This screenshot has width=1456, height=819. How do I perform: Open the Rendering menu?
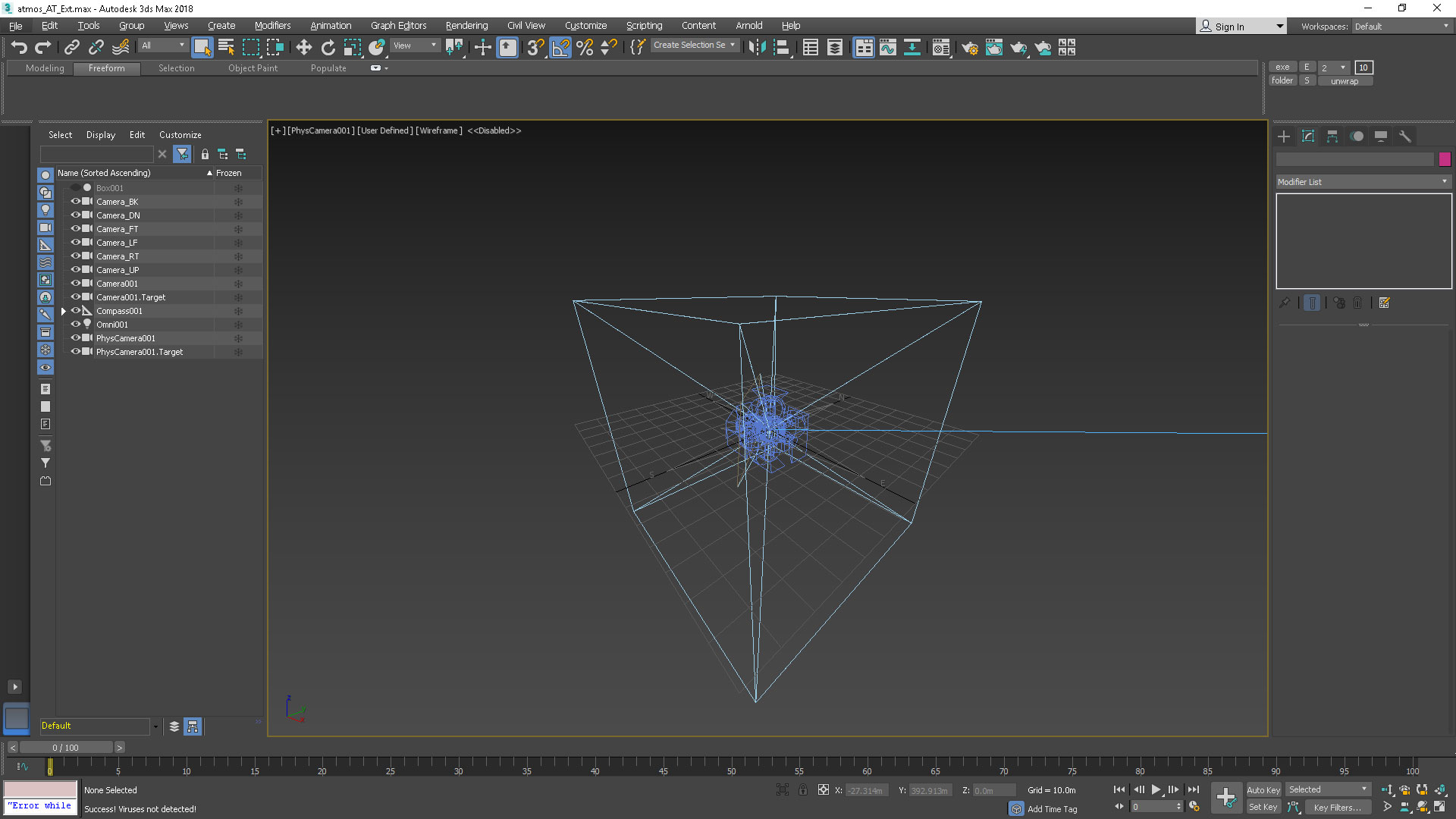pos(466,26)
